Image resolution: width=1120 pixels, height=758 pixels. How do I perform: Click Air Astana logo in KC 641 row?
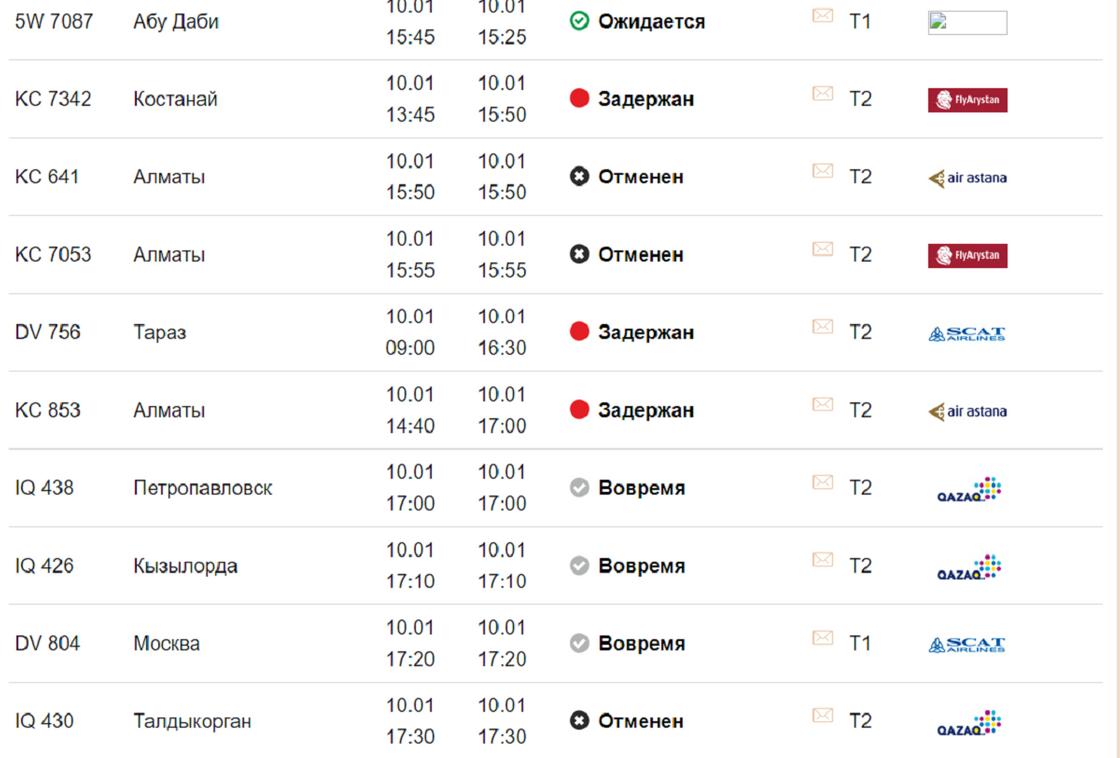tap(968, 178)
